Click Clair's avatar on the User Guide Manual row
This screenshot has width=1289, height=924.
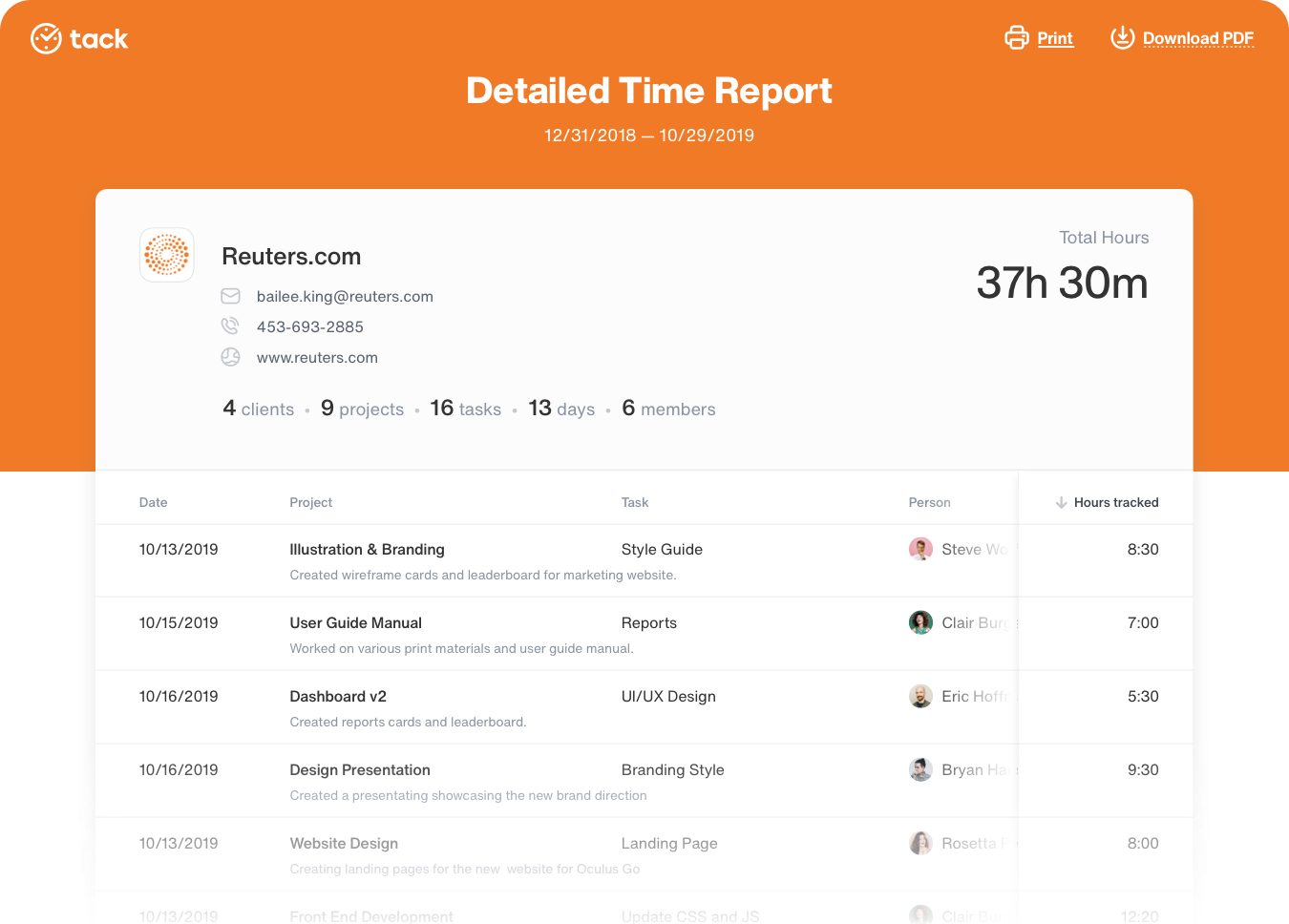click(x=920, y=622)
